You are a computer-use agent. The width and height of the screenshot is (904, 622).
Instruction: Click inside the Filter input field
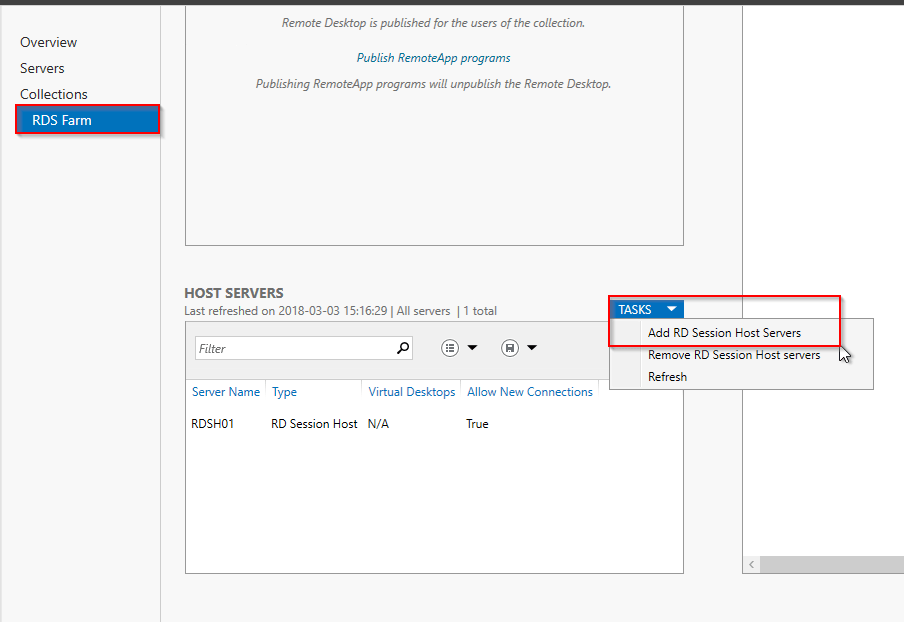[x=290, y=347]
